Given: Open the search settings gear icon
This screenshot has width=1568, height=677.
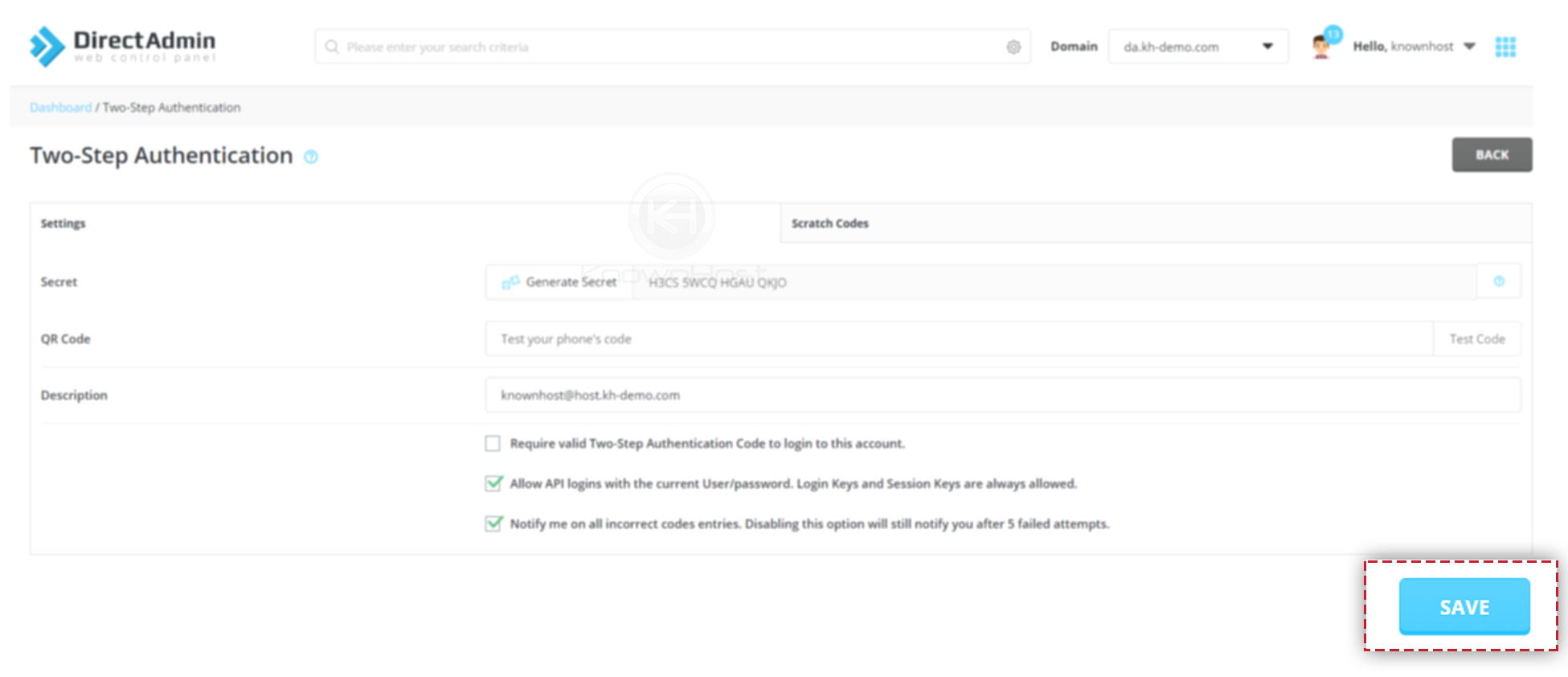Looking at the screenshot, I should (1014, 47).
